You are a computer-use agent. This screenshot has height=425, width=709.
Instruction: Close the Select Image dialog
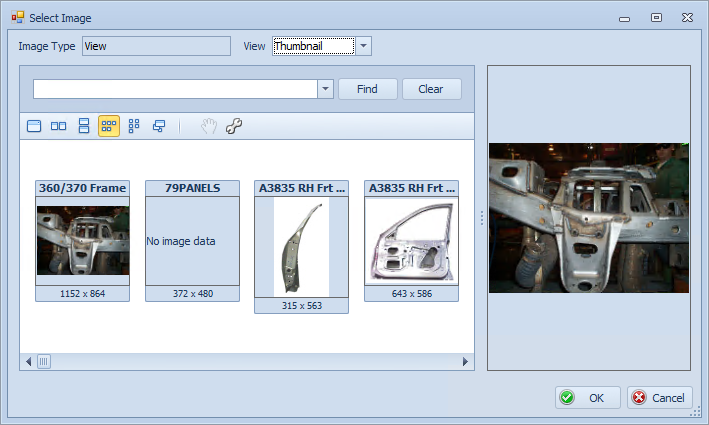[687, 18]
